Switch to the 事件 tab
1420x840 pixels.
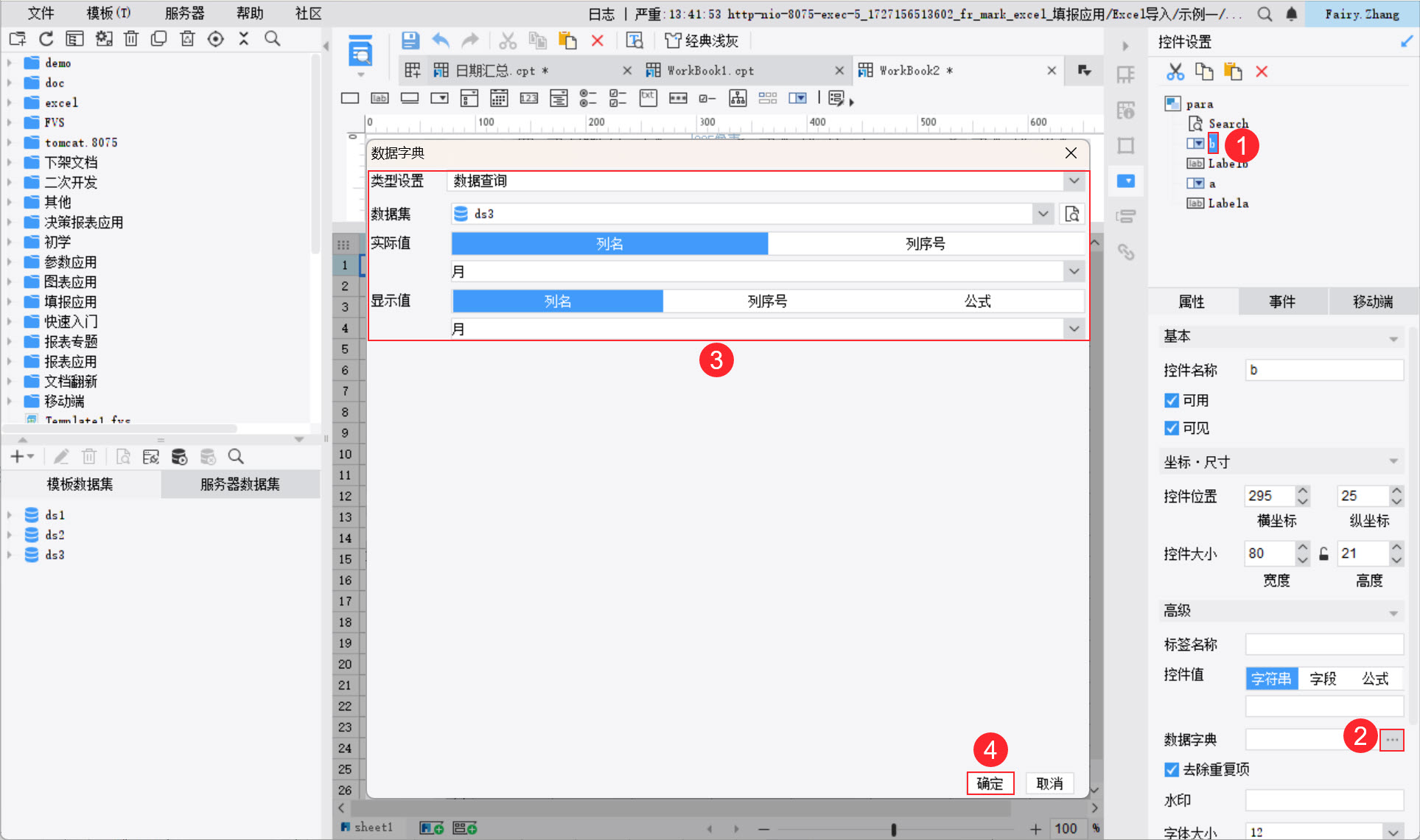coord(1282,301)
